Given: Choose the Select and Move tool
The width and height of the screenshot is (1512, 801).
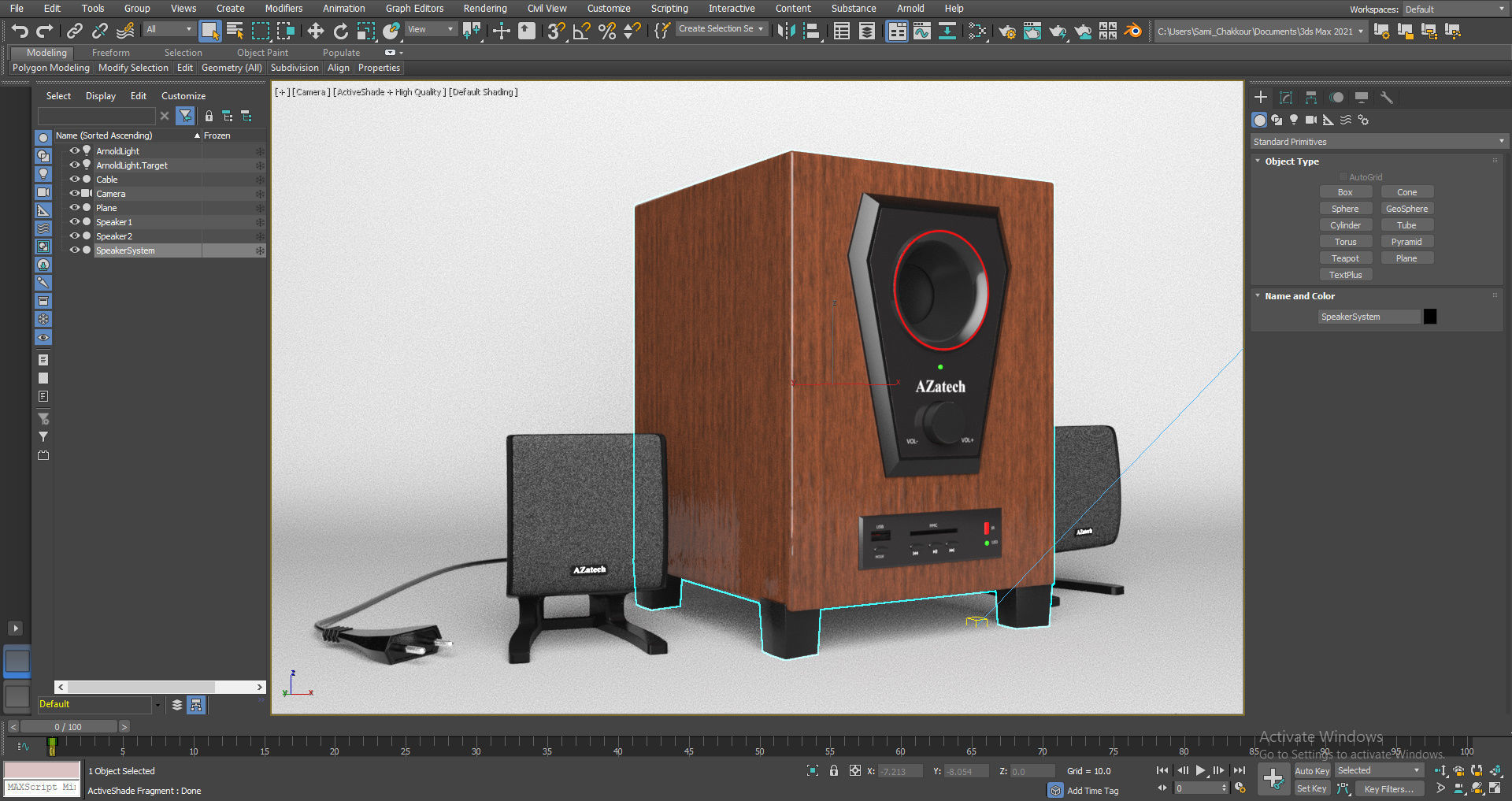Looking at the screenshot, I should pos(316,31).
